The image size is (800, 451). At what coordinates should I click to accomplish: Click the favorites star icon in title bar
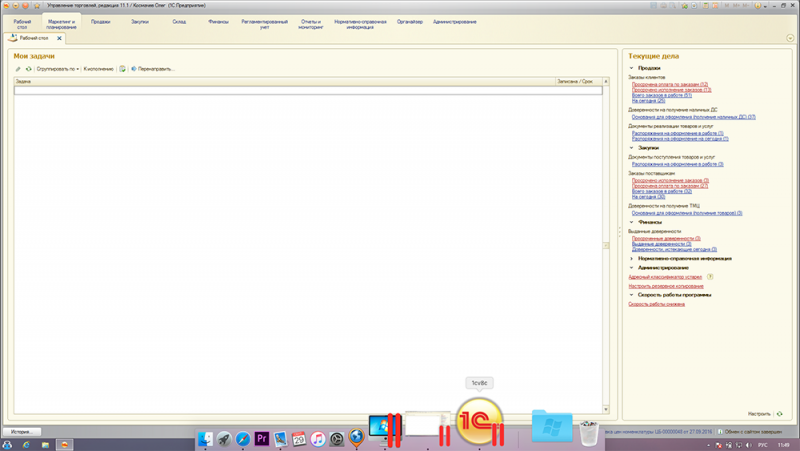point(37,6)
